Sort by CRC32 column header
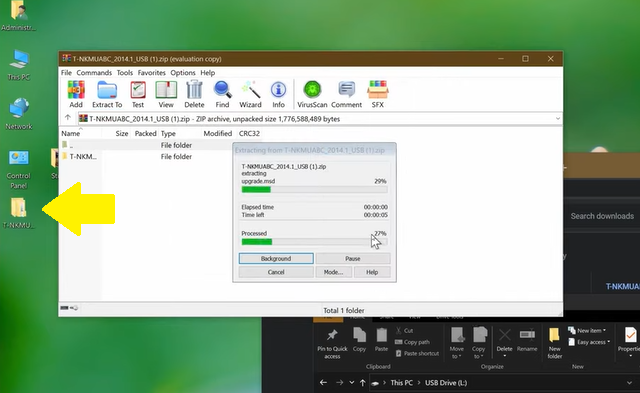 click(x=249, y=133)
